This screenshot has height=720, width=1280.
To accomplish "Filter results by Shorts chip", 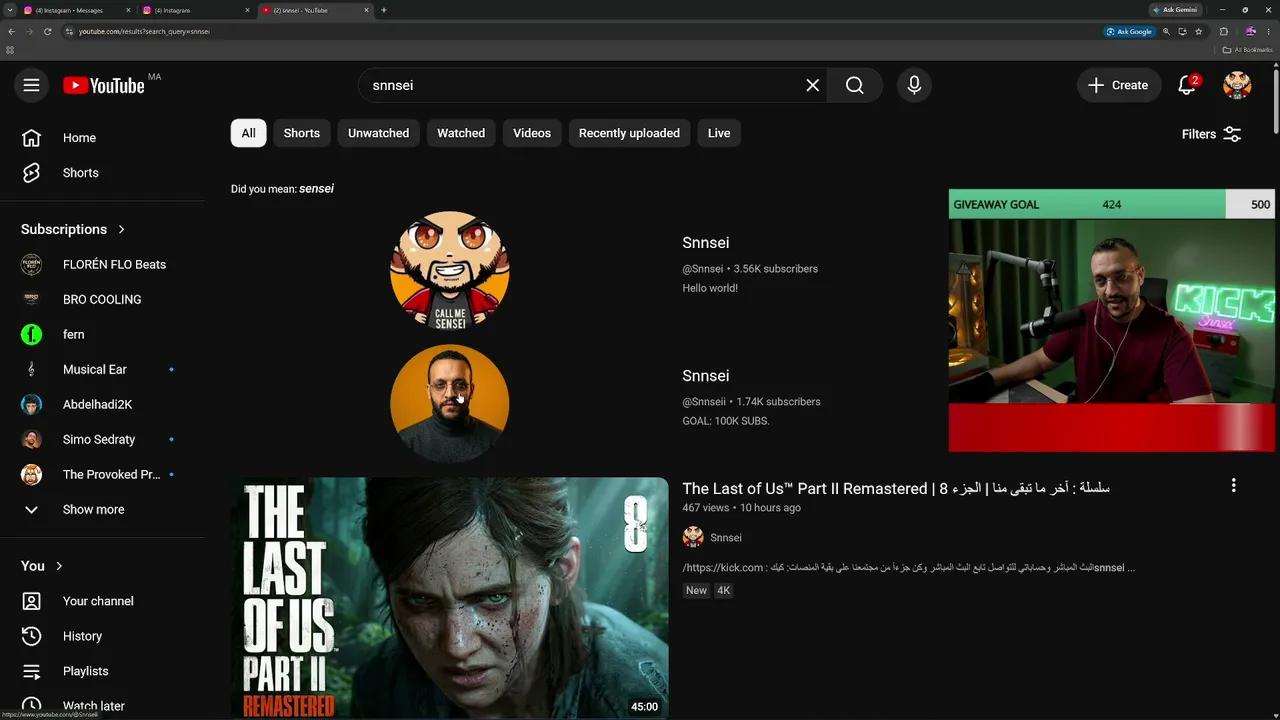I will click(302, 133).
